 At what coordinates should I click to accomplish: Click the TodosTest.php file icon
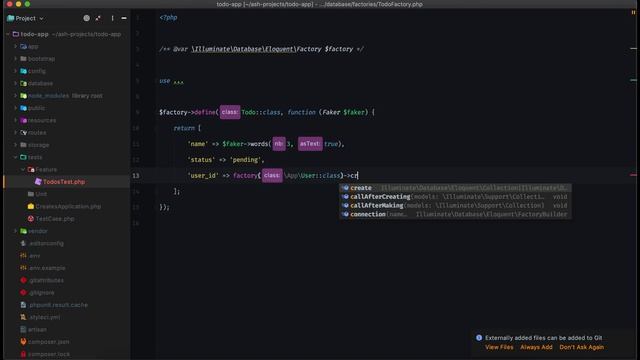(38, 182)
